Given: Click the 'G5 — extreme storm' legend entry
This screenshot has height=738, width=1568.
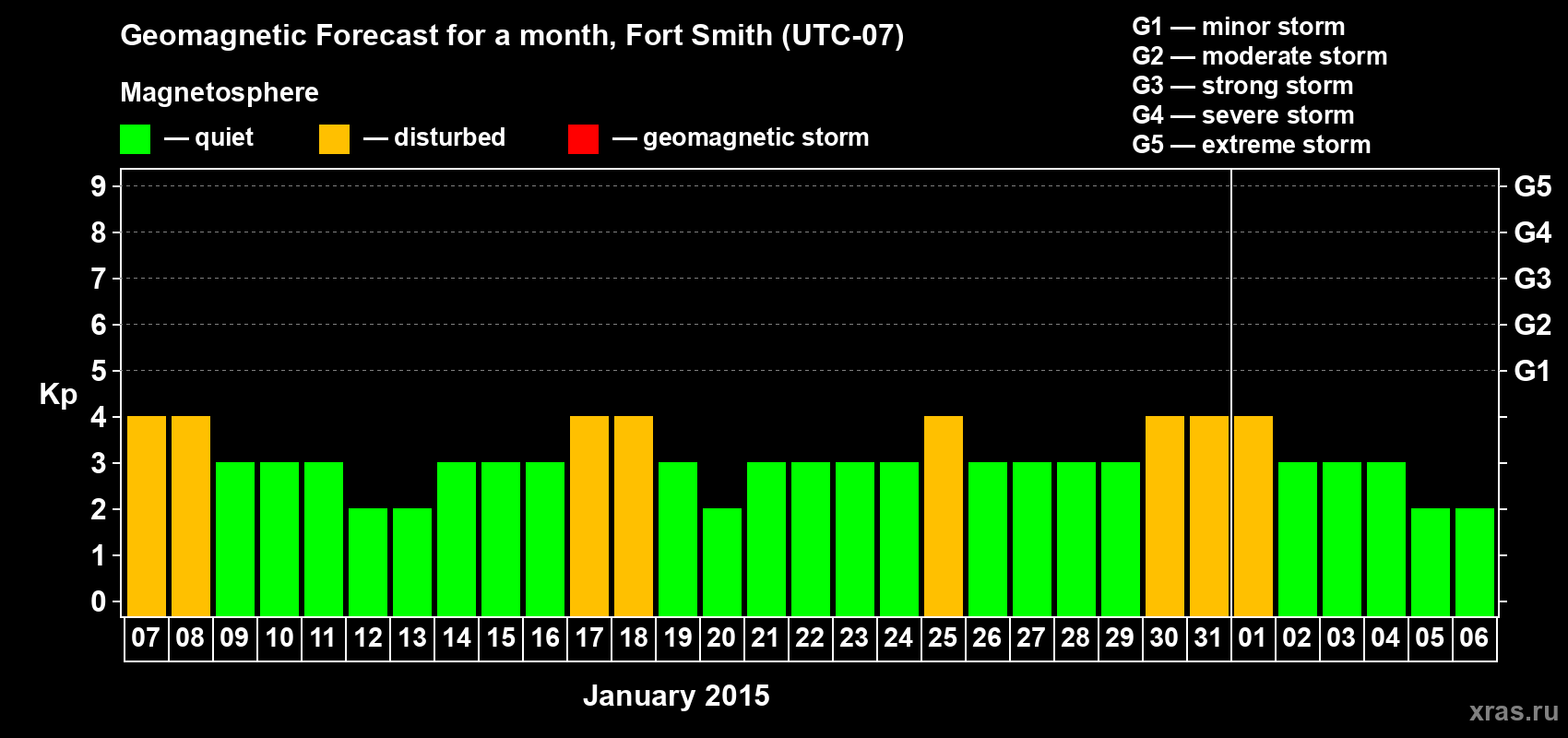Looking at the screenshot, I should 1252,145.
